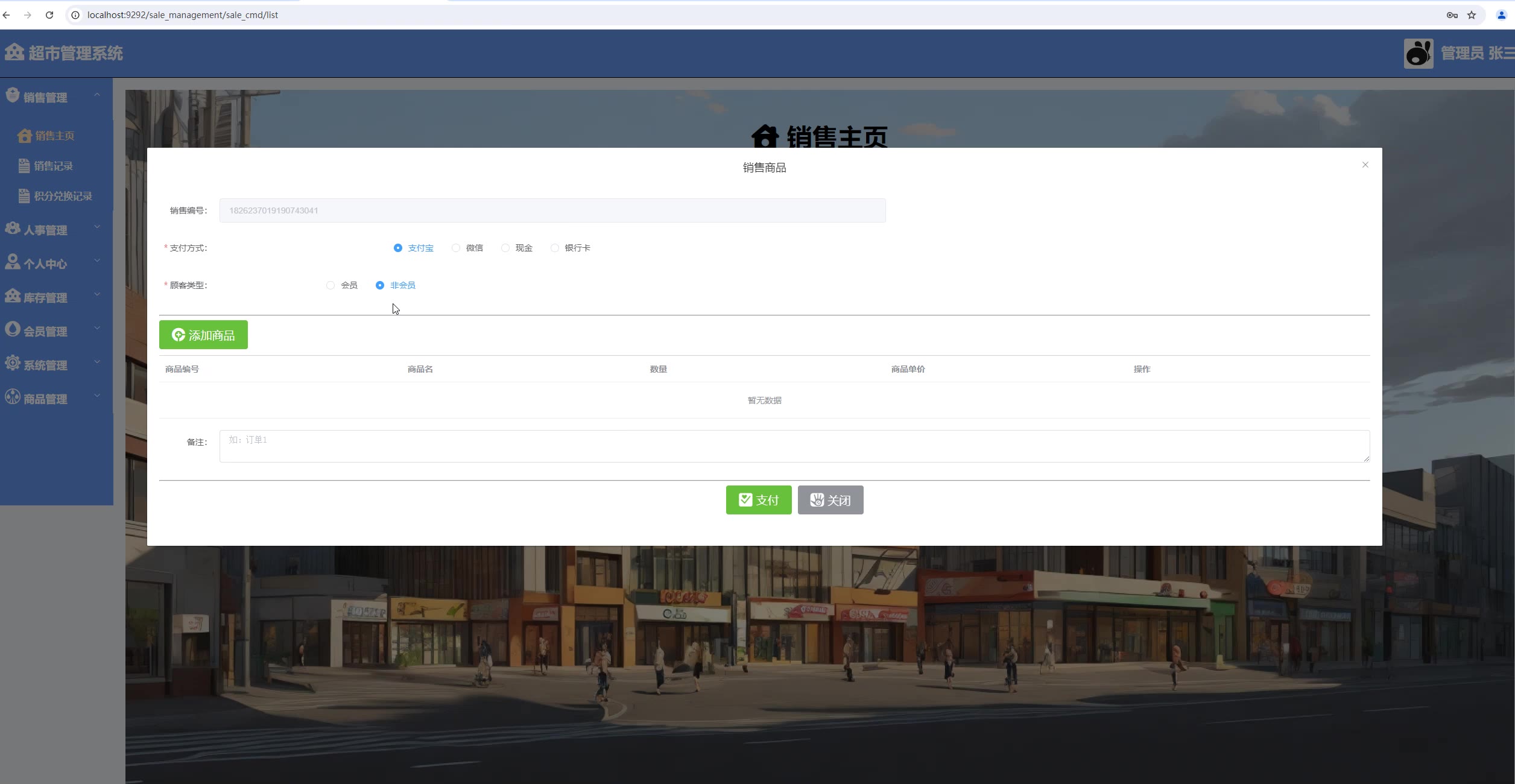Screen dimensions: 1515x784
Task: Click the 暂无数据 empty table message
Action: point(765,400)
